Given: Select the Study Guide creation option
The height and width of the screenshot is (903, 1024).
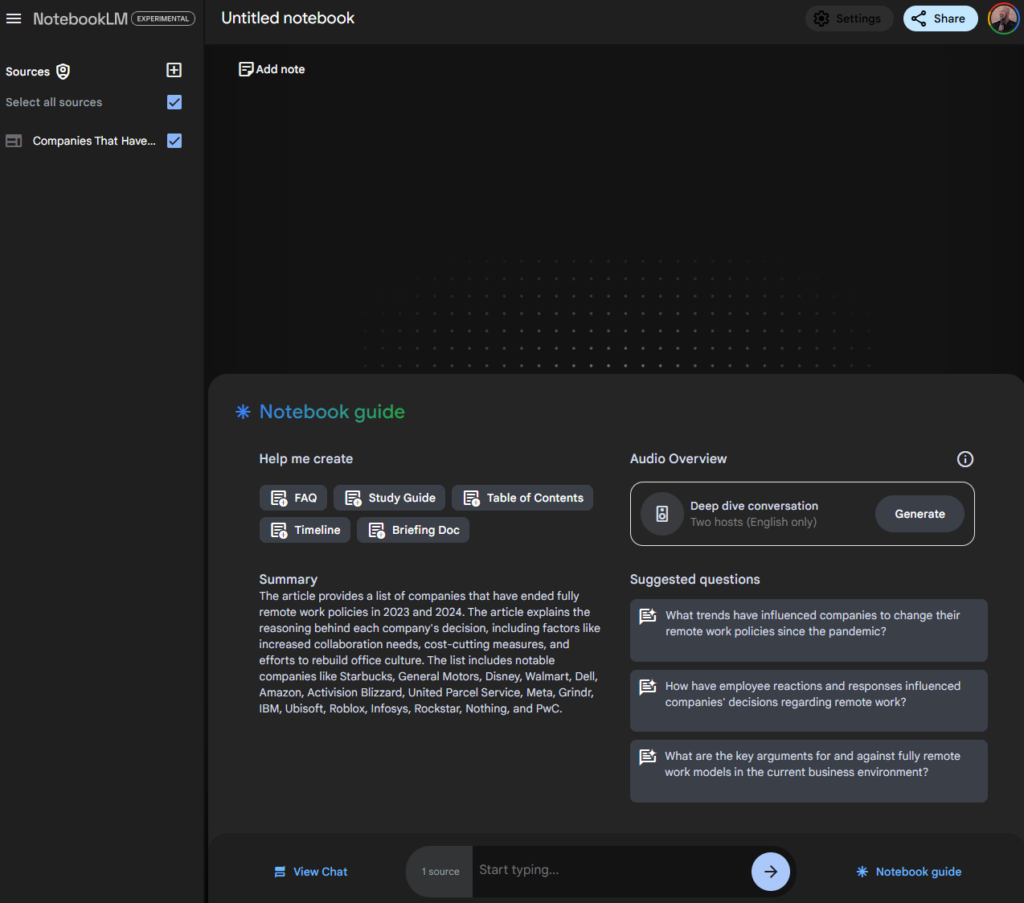Looking at the screenshot, I should click(x=389, y=497).
